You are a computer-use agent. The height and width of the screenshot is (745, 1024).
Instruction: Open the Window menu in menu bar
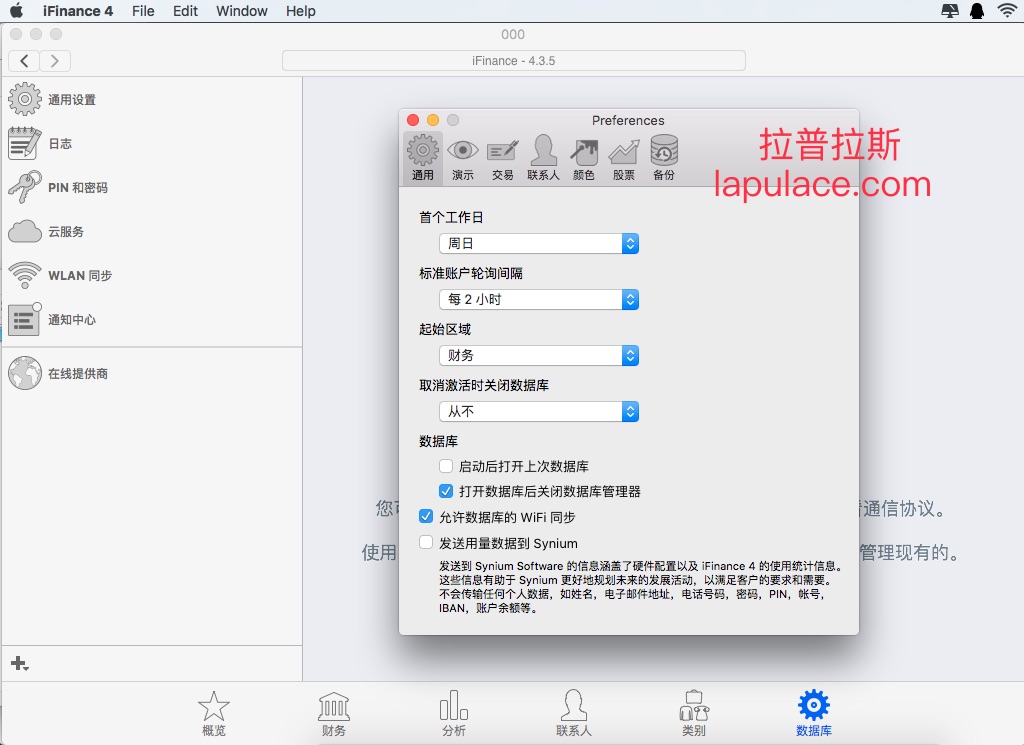click(x=242, y=11)
